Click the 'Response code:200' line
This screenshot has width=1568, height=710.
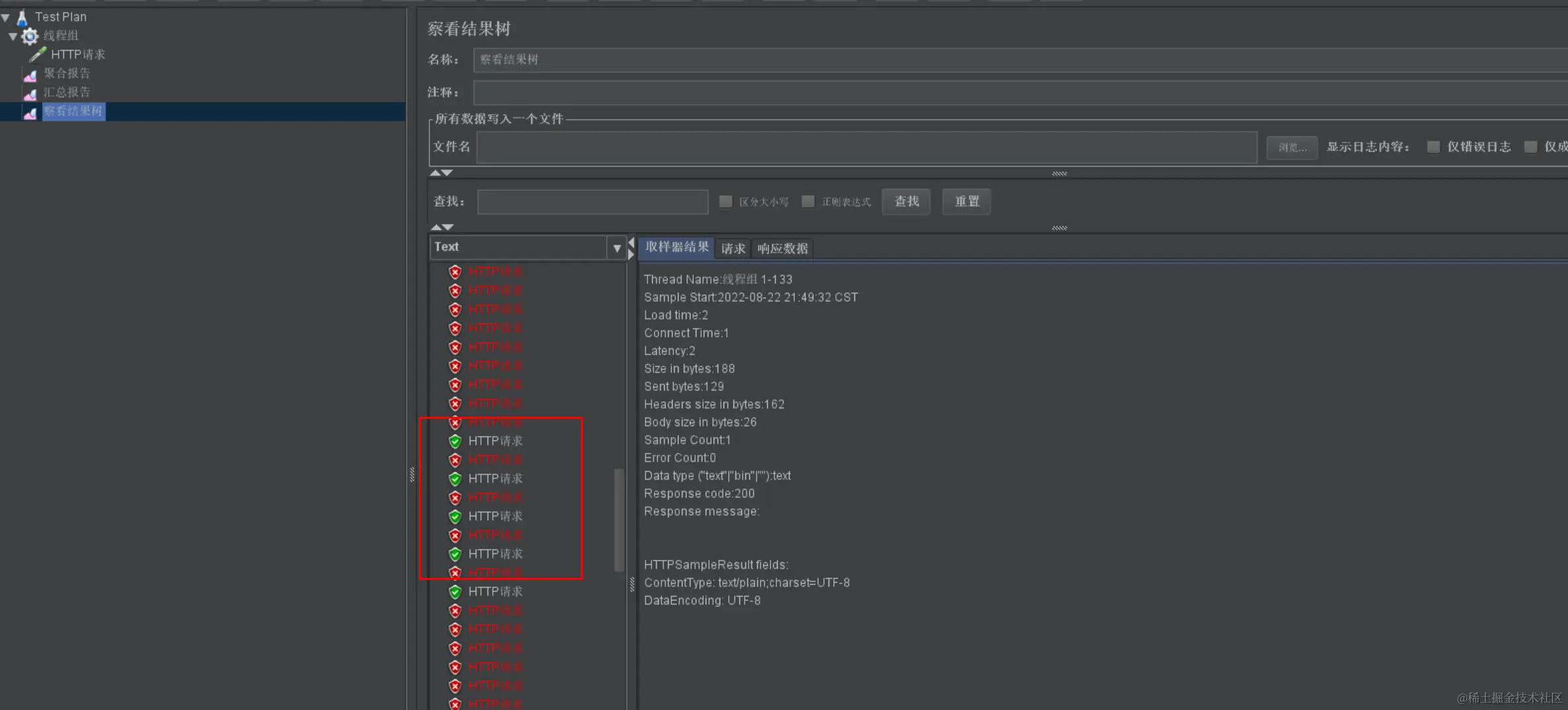click(699, 493)
